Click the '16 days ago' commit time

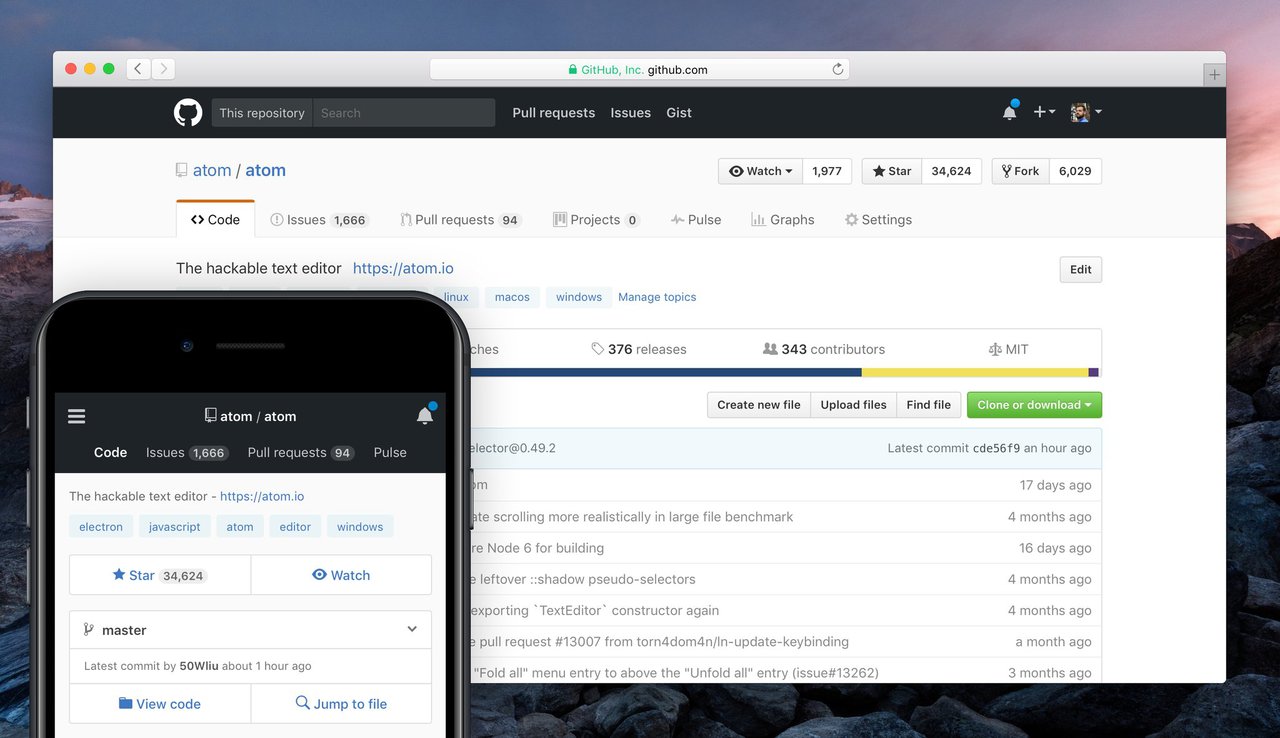1056,548
